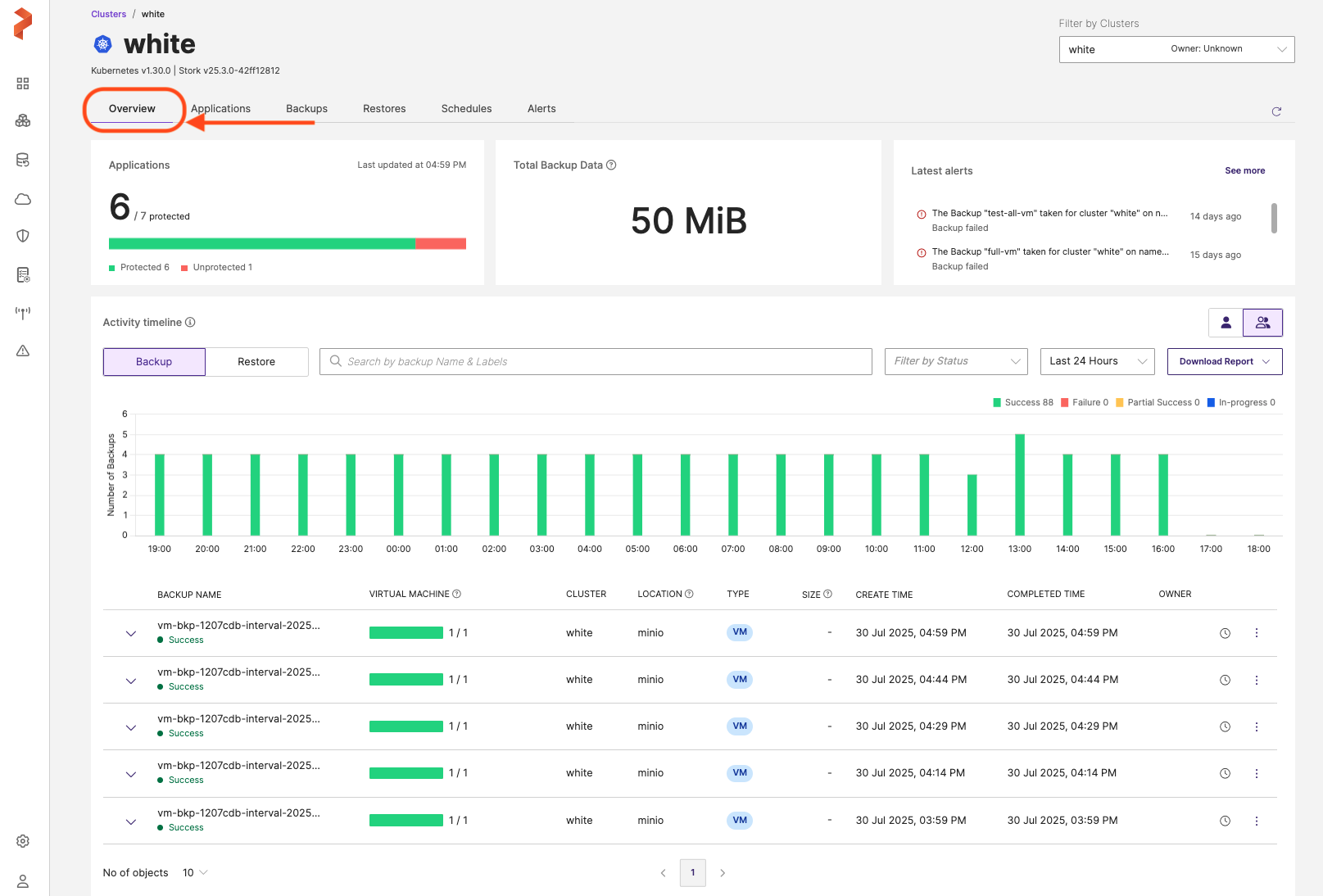This screenshot has height=896, width=1323.
Task: Open the Last 24 Hours time range dropdown
Action: coord(1096,361)
